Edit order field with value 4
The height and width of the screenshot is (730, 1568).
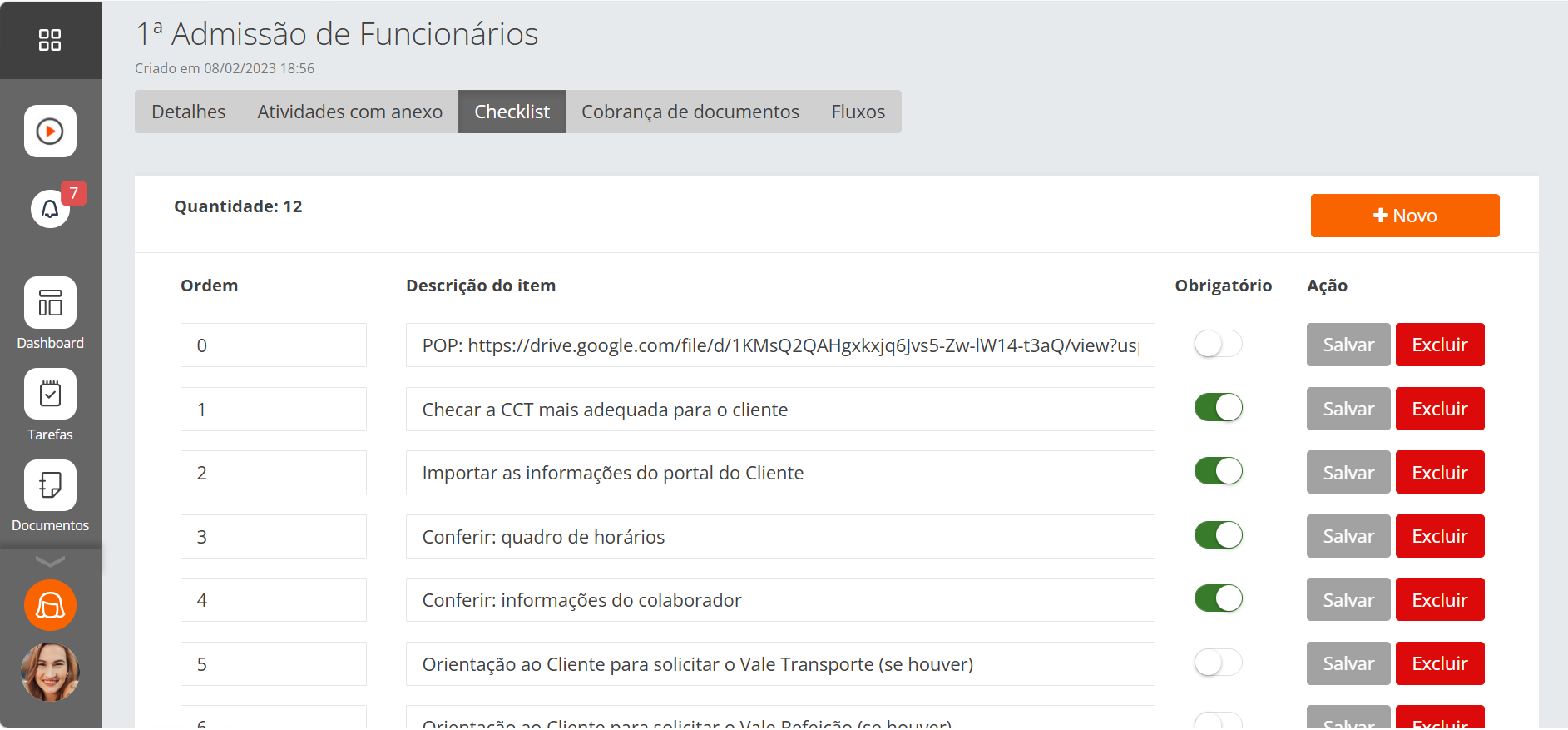(274, 599)
